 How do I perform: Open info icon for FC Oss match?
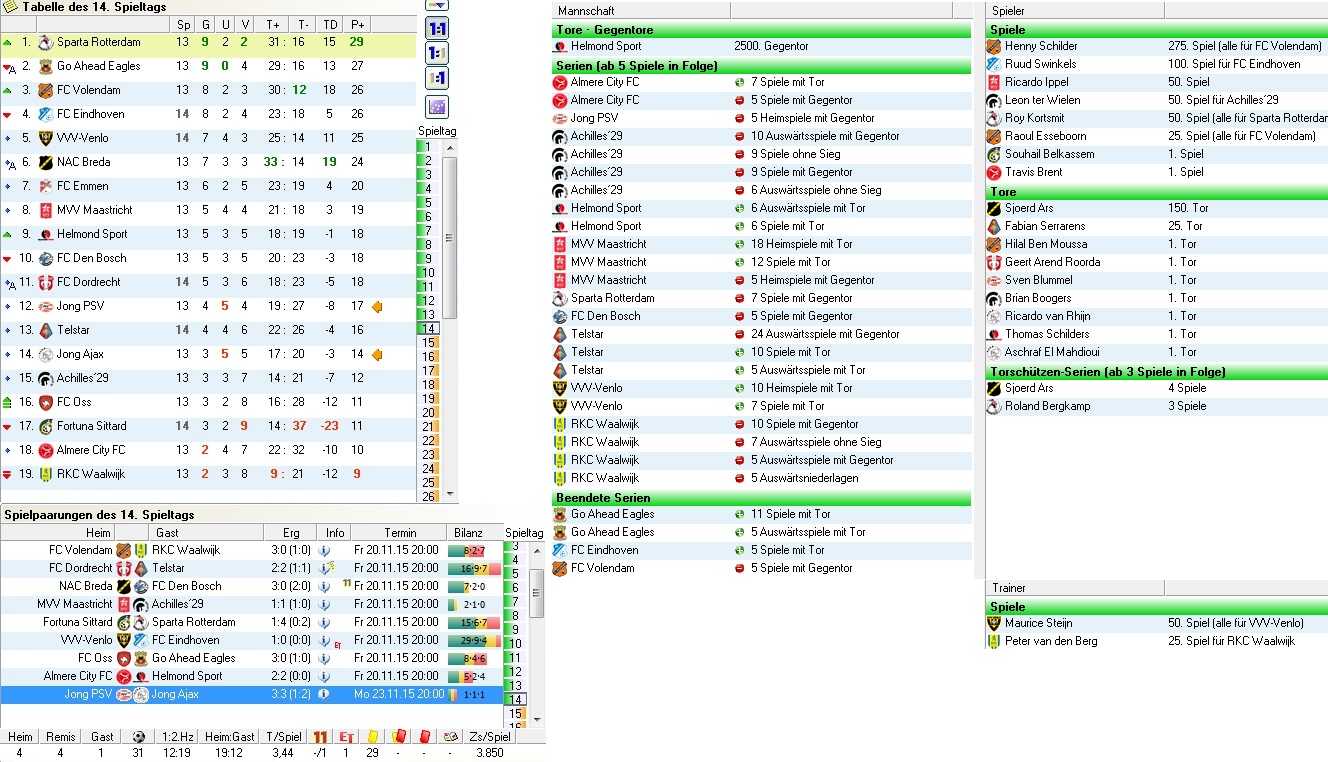tap(323, 658)
